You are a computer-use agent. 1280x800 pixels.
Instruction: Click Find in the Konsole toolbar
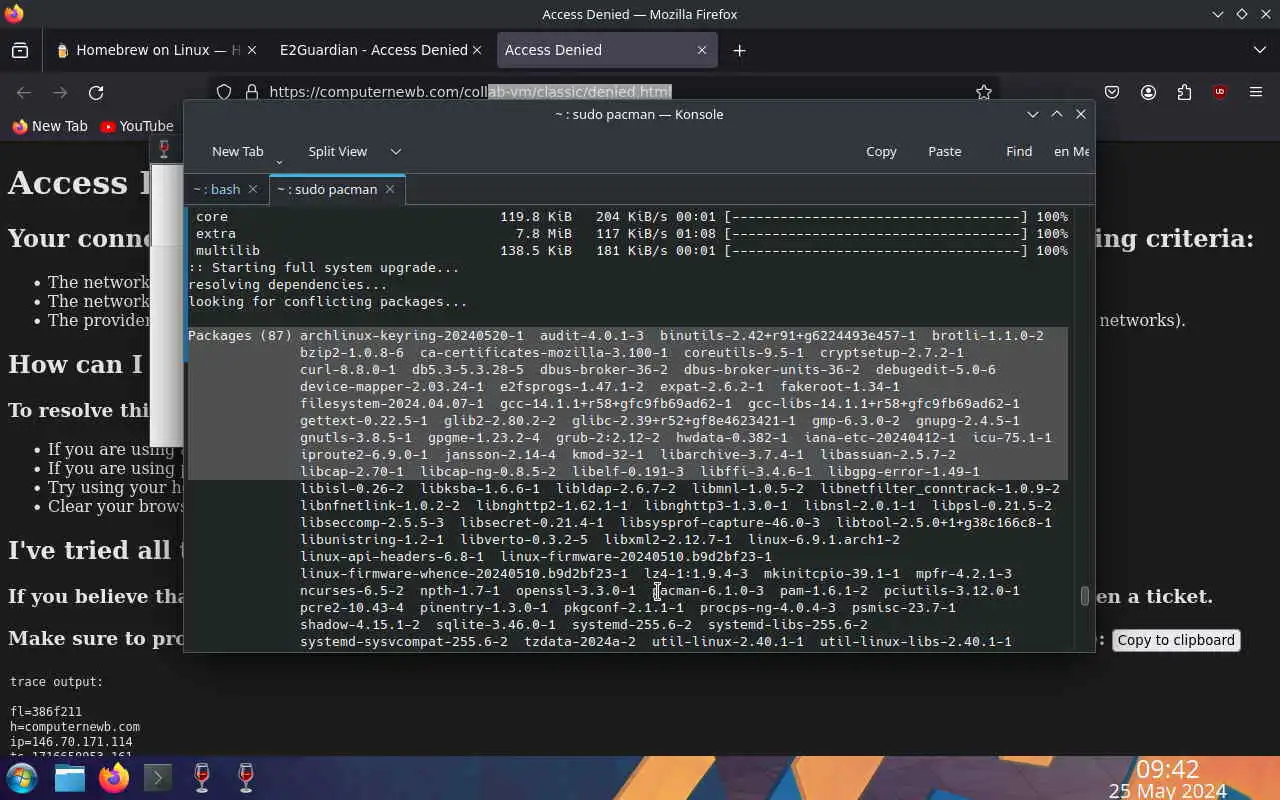point(1019,152)
